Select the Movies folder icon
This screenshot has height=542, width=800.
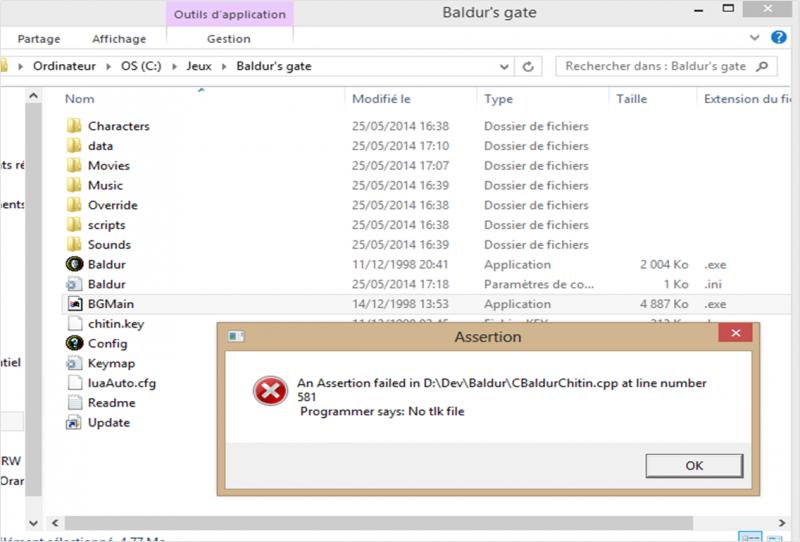click(74, 165)
